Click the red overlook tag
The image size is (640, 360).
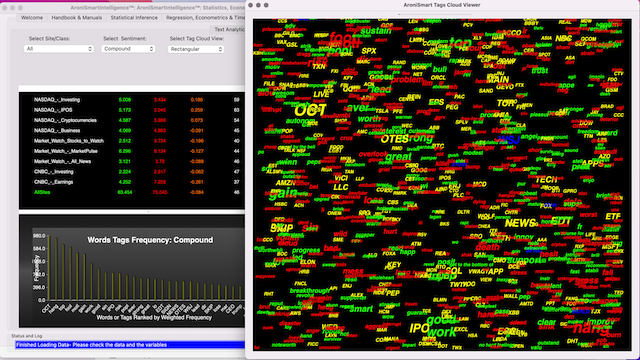click(x=373, y=154)
